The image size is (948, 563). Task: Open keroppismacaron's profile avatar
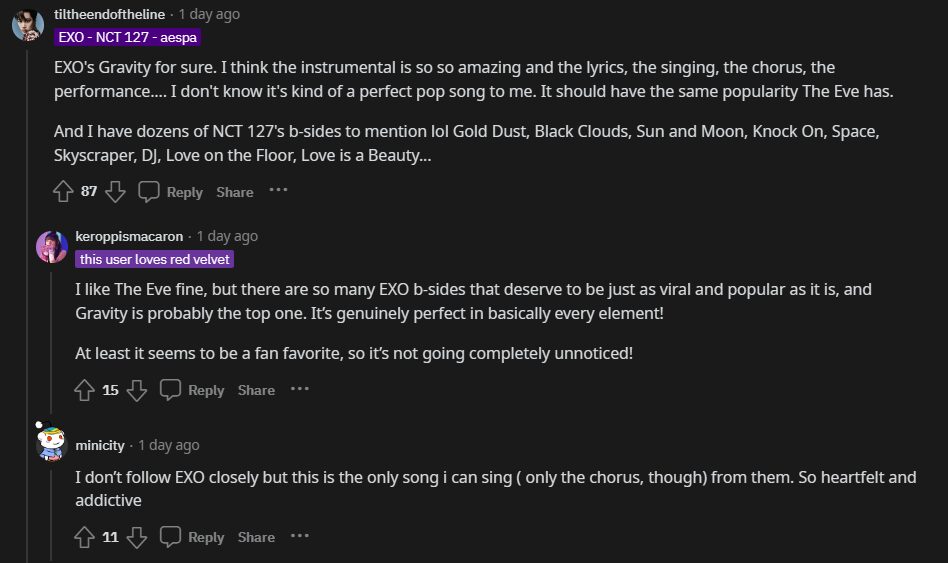(x=51, y=246)
